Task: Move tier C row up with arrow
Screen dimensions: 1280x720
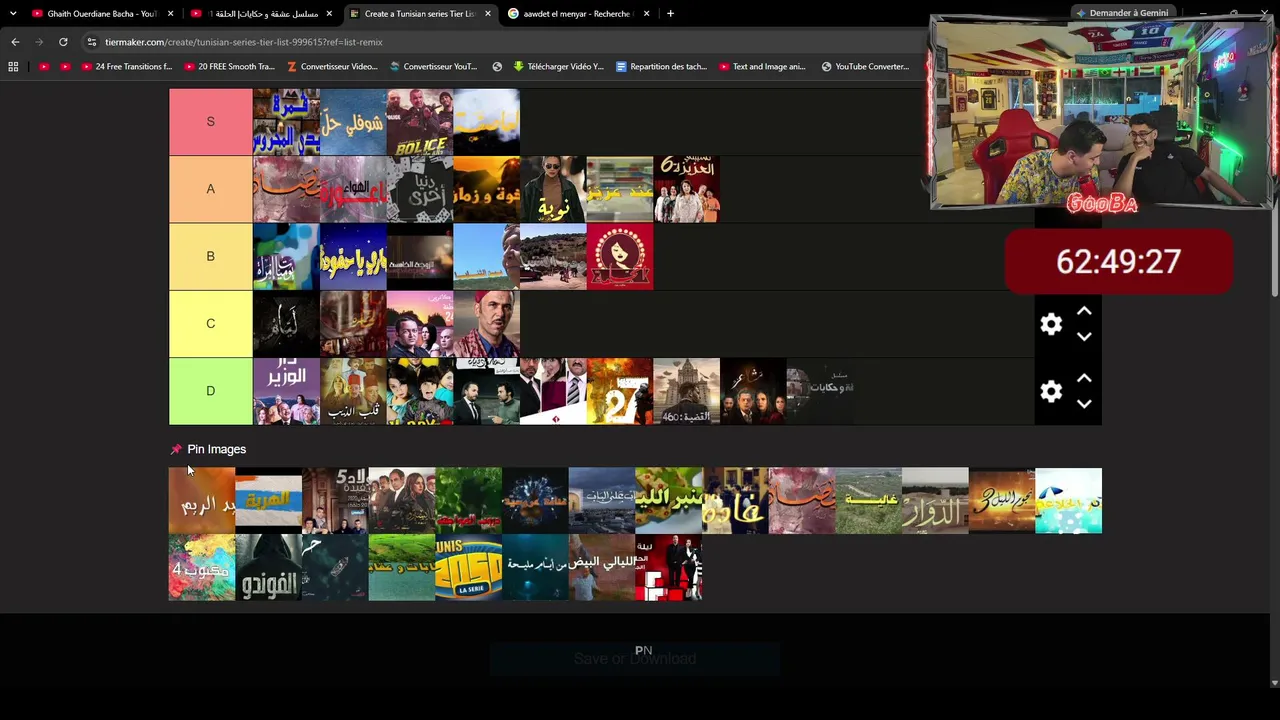Action: pyautogui.click(x=1084, y=311)
